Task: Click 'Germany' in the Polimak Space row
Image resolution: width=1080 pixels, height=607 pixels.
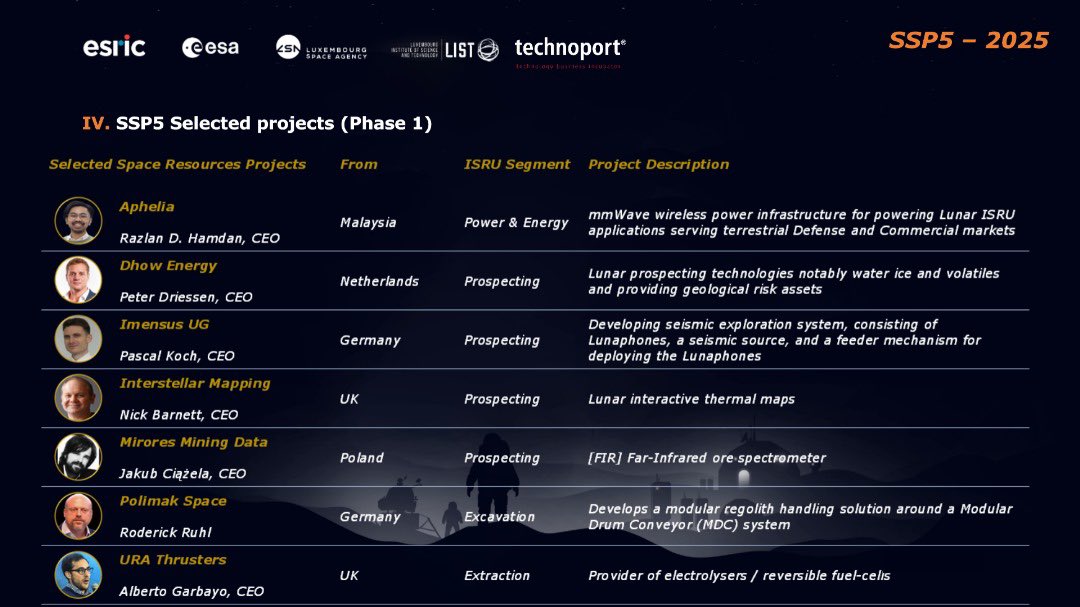Action: pos(370,517)
